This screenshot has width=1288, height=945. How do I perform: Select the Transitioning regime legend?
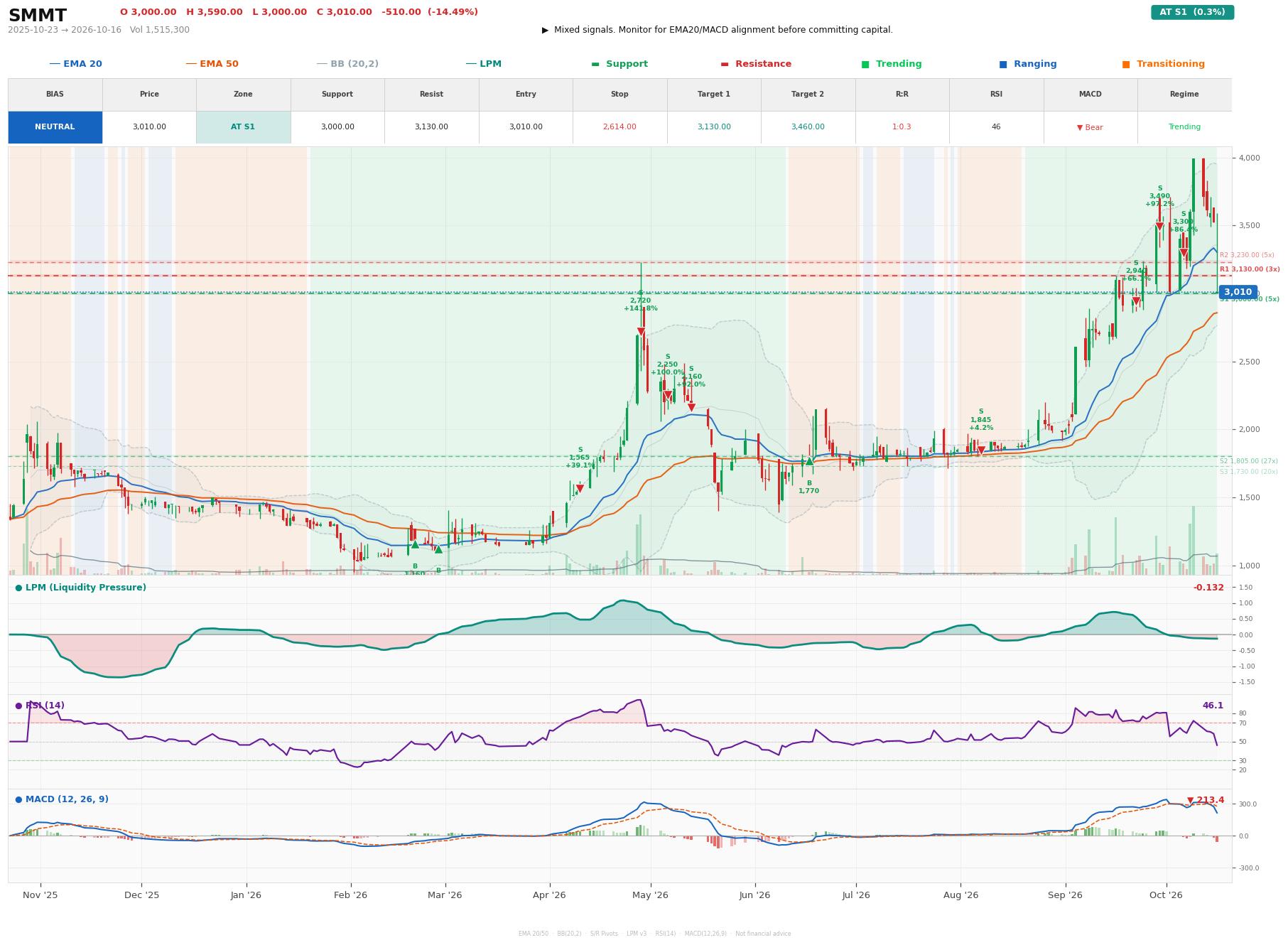[x=1164, y=64]
